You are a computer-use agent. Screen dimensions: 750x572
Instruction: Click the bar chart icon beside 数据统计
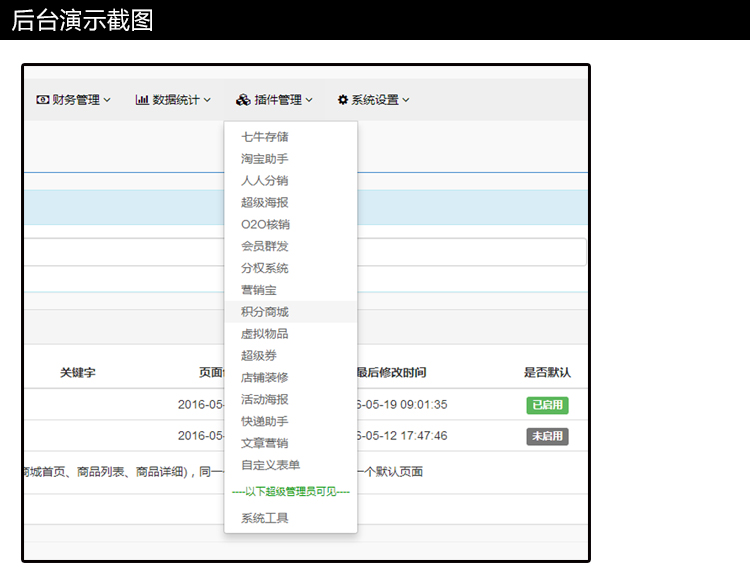[x=142, y=100]
